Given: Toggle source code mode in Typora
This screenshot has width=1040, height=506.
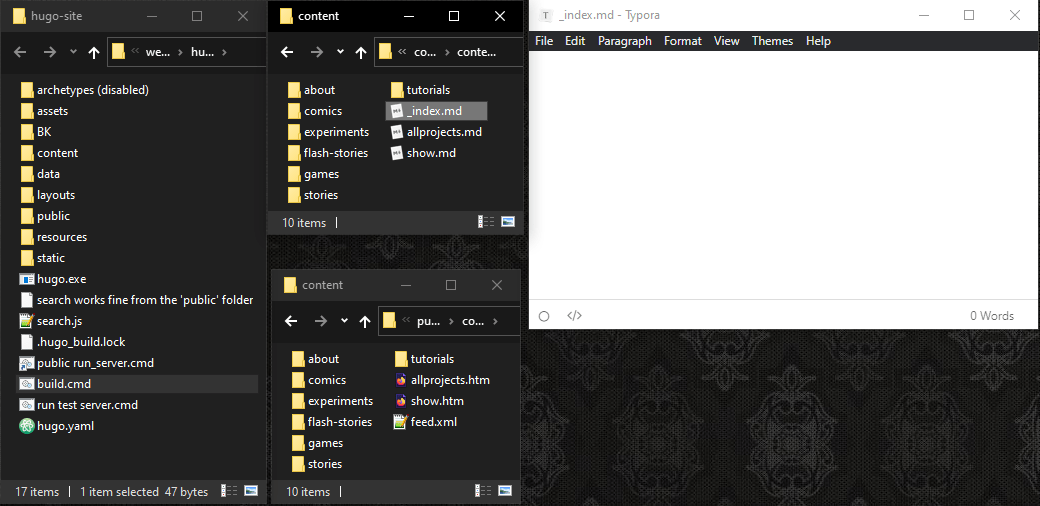Looking at the screenshot, I should point(574,316).
